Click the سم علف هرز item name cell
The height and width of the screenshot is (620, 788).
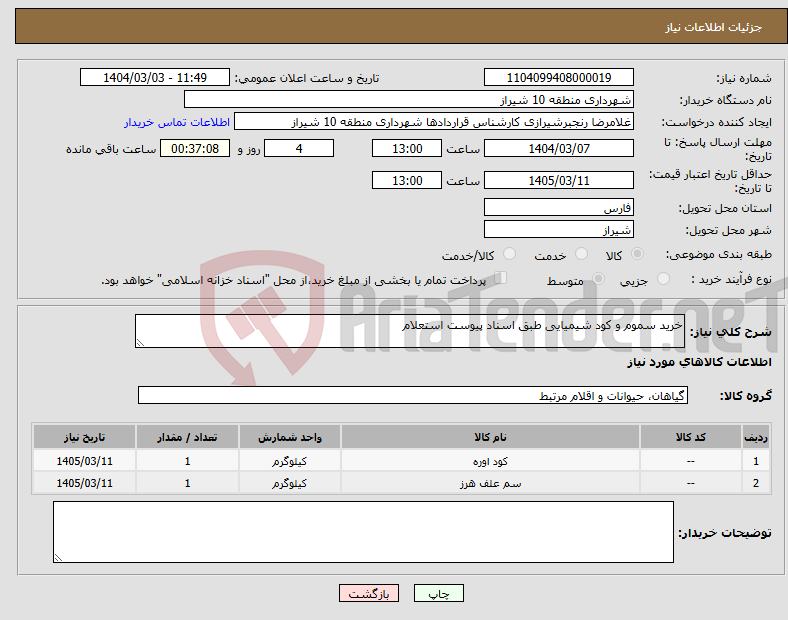click(x=490, y=483)
